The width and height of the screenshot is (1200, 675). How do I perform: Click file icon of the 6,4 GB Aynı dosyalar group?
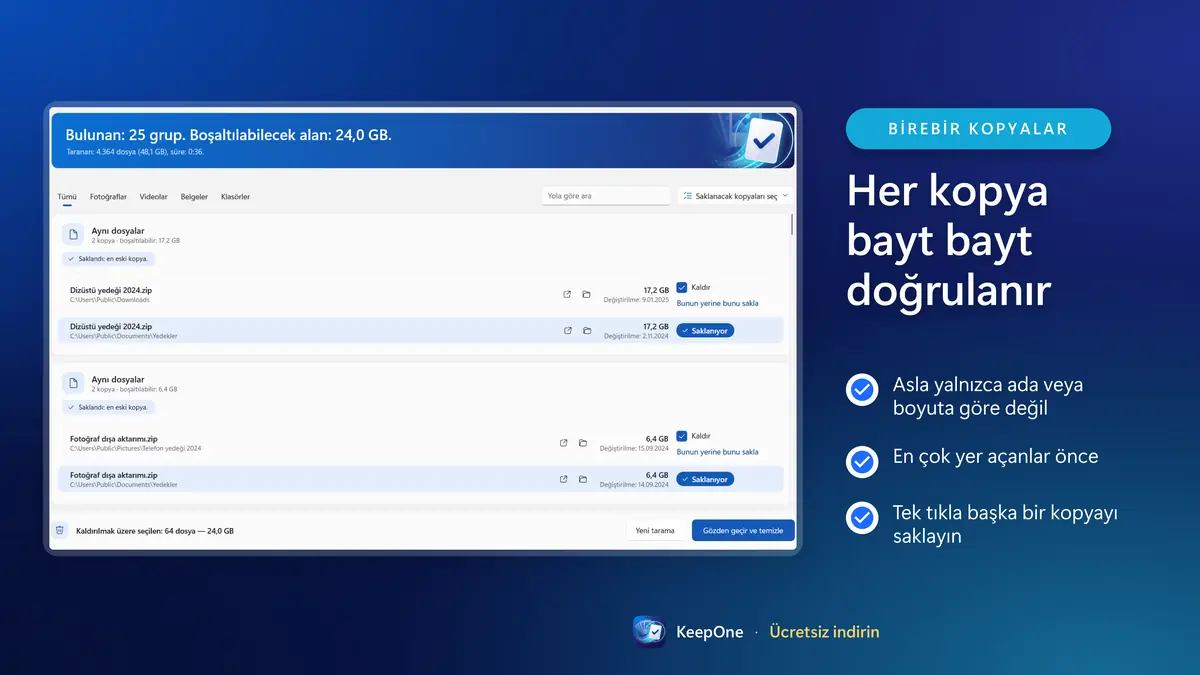pyautogui.click(x=72, y=383)
